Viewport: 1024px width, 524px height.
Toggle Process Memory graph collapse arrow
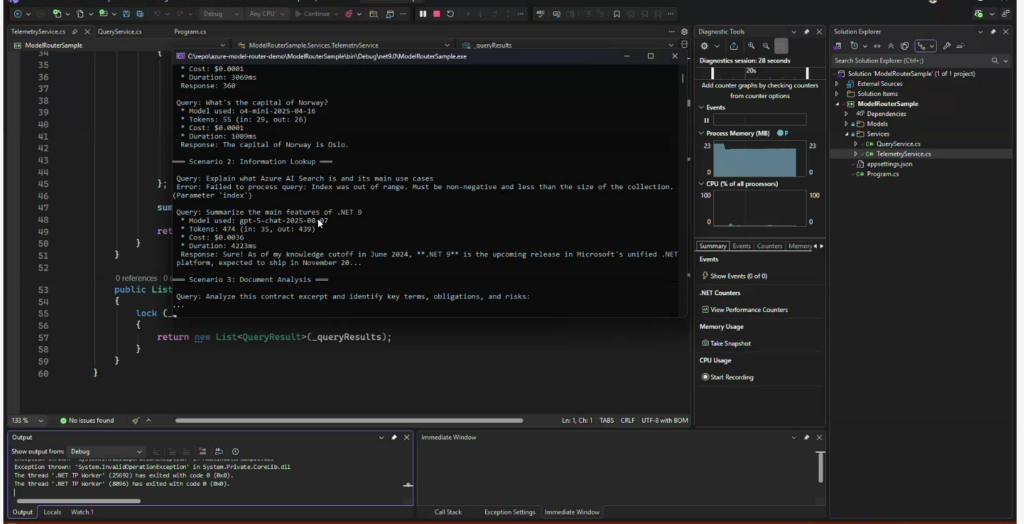701,133
